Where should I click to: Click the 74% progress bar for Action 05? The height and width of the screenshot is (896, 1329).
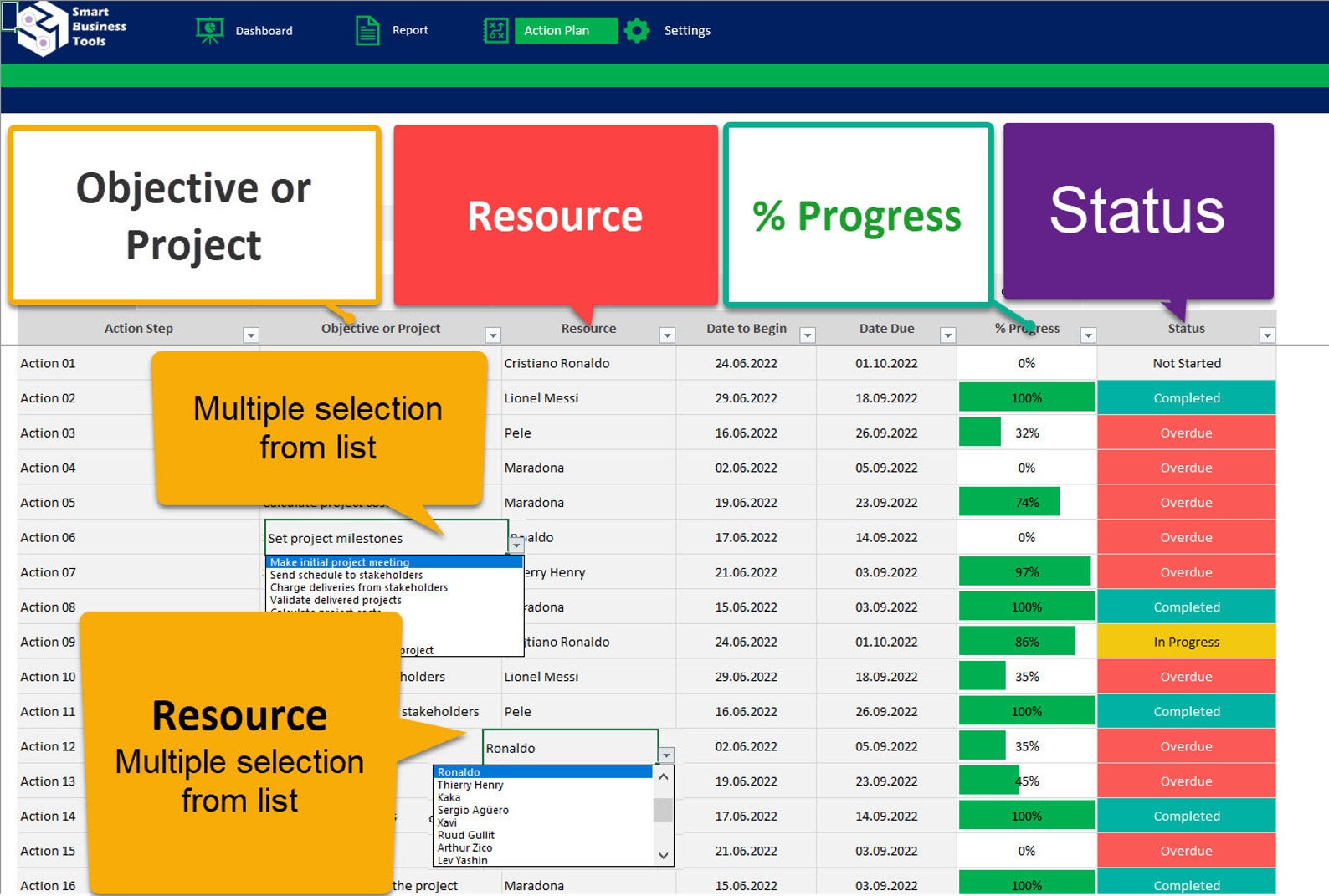coord(1009,502)
